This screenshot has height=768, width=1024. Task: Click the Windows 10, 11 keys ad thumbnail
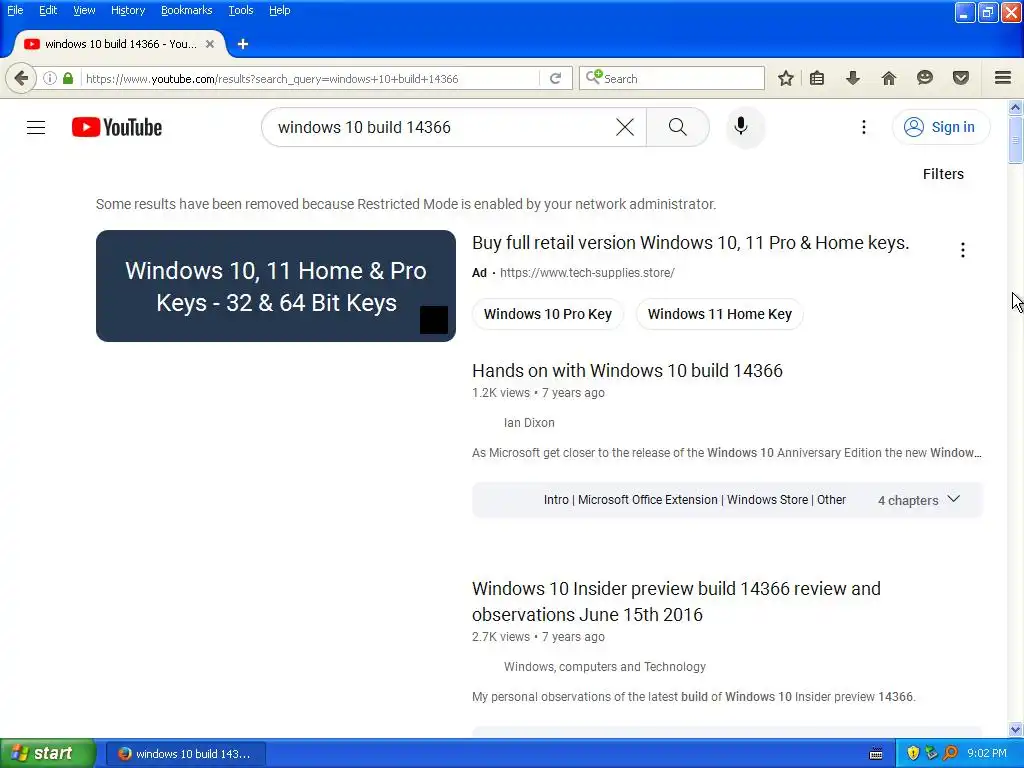pos(276,286)
